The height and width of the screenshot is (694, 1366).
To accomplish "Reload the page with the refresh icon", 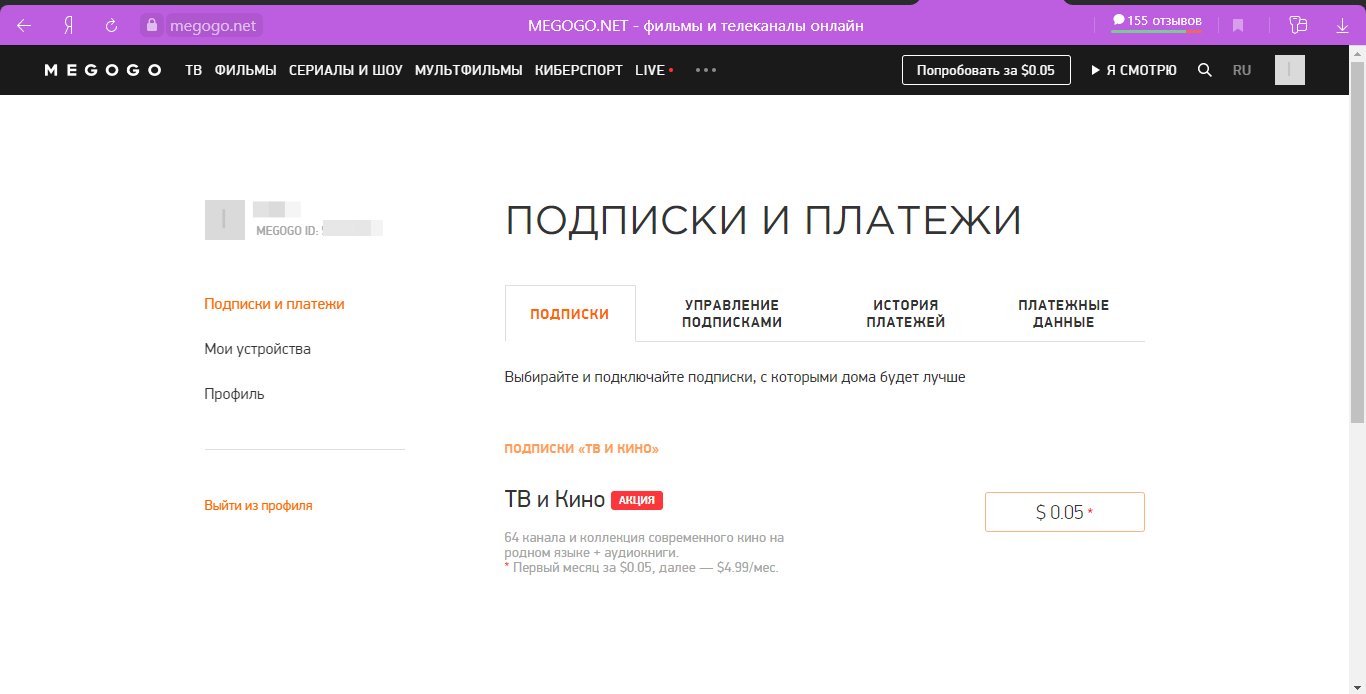I will (x=112, y=26).
